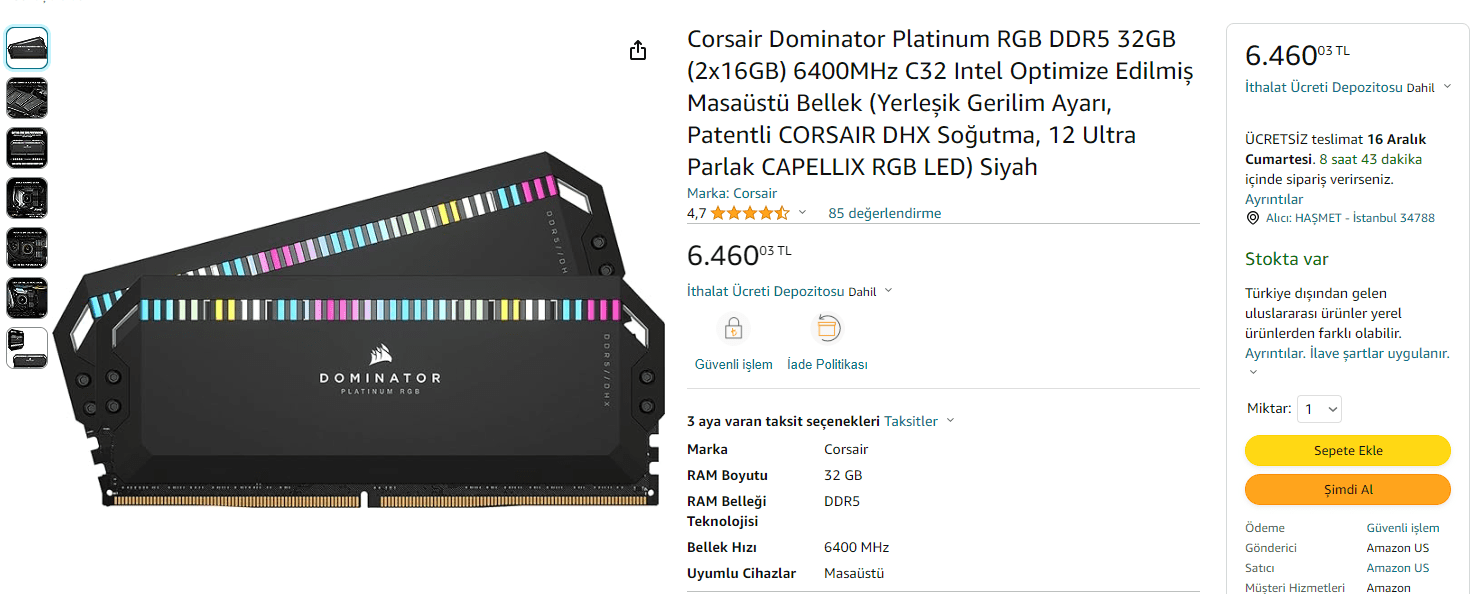Expand the chevron below İlave şartlar uygulanır
This screenshot has width=1481, height=594.
tap(1254, 373)
